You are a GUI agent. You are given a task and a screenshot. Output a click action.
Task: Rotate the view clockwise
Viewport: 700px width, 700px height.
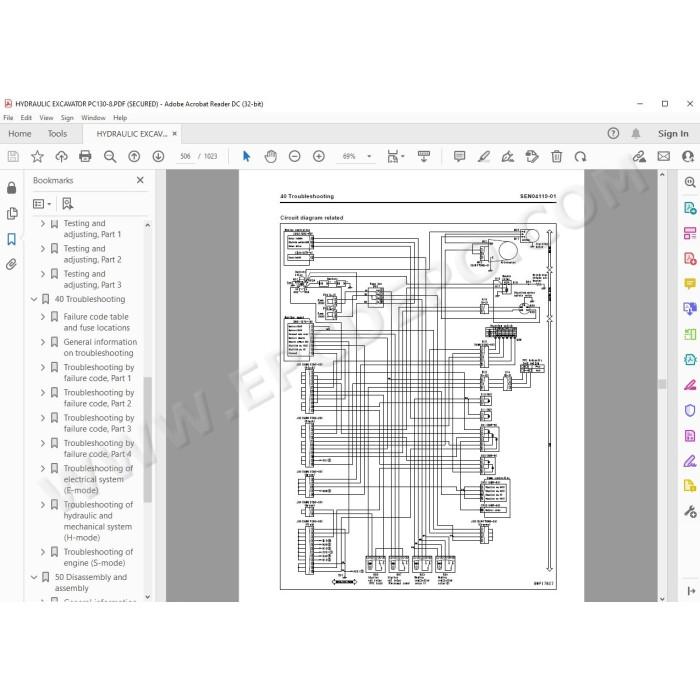580,156
